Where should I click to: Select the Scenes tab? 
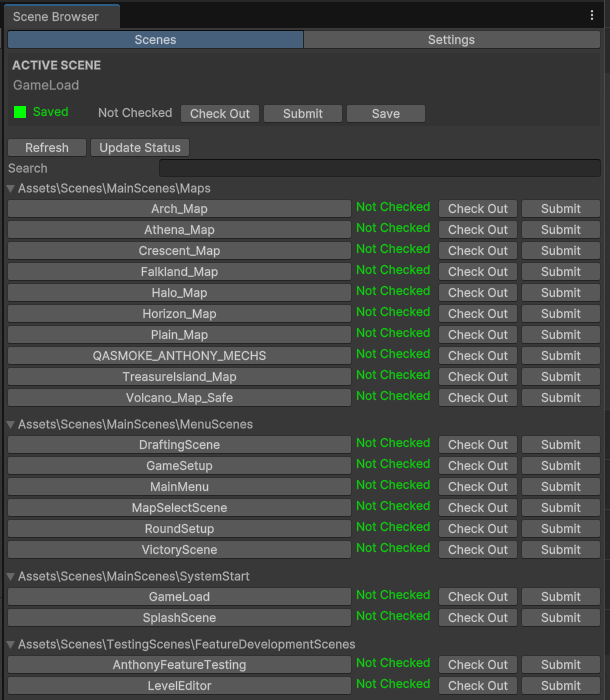155,40
